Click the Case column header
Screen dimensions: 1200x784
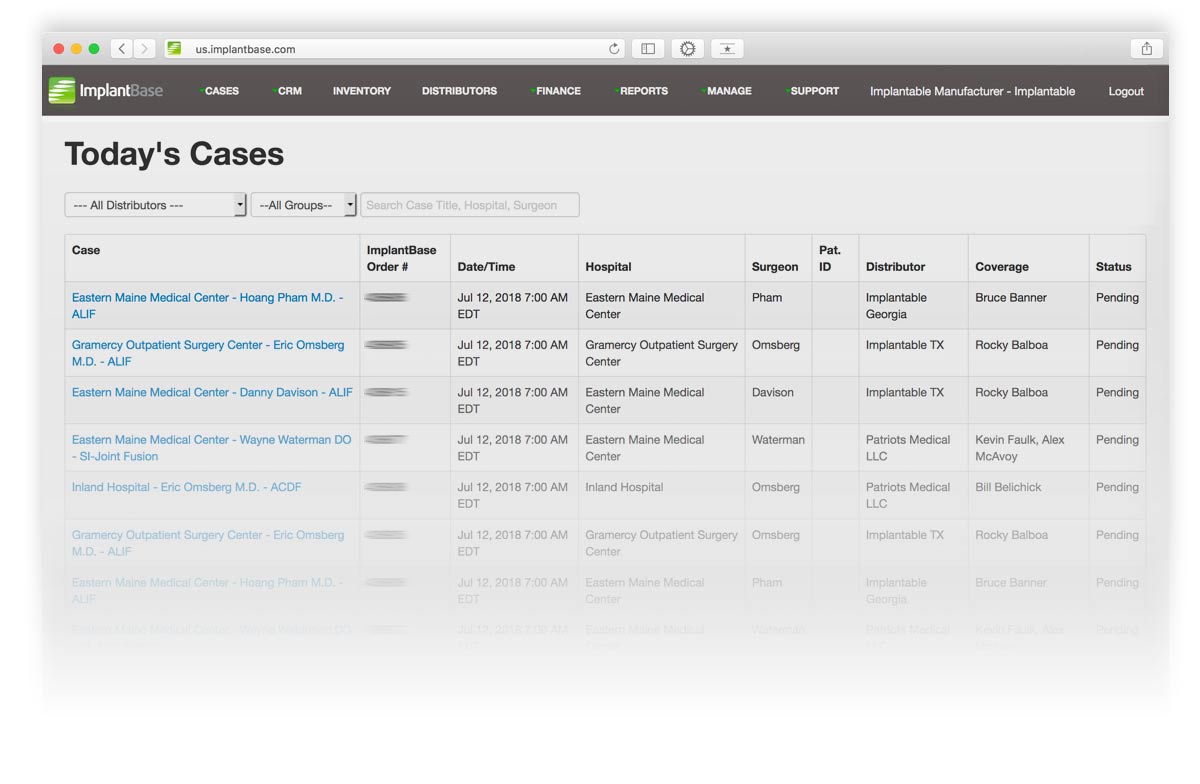point(86,250)
